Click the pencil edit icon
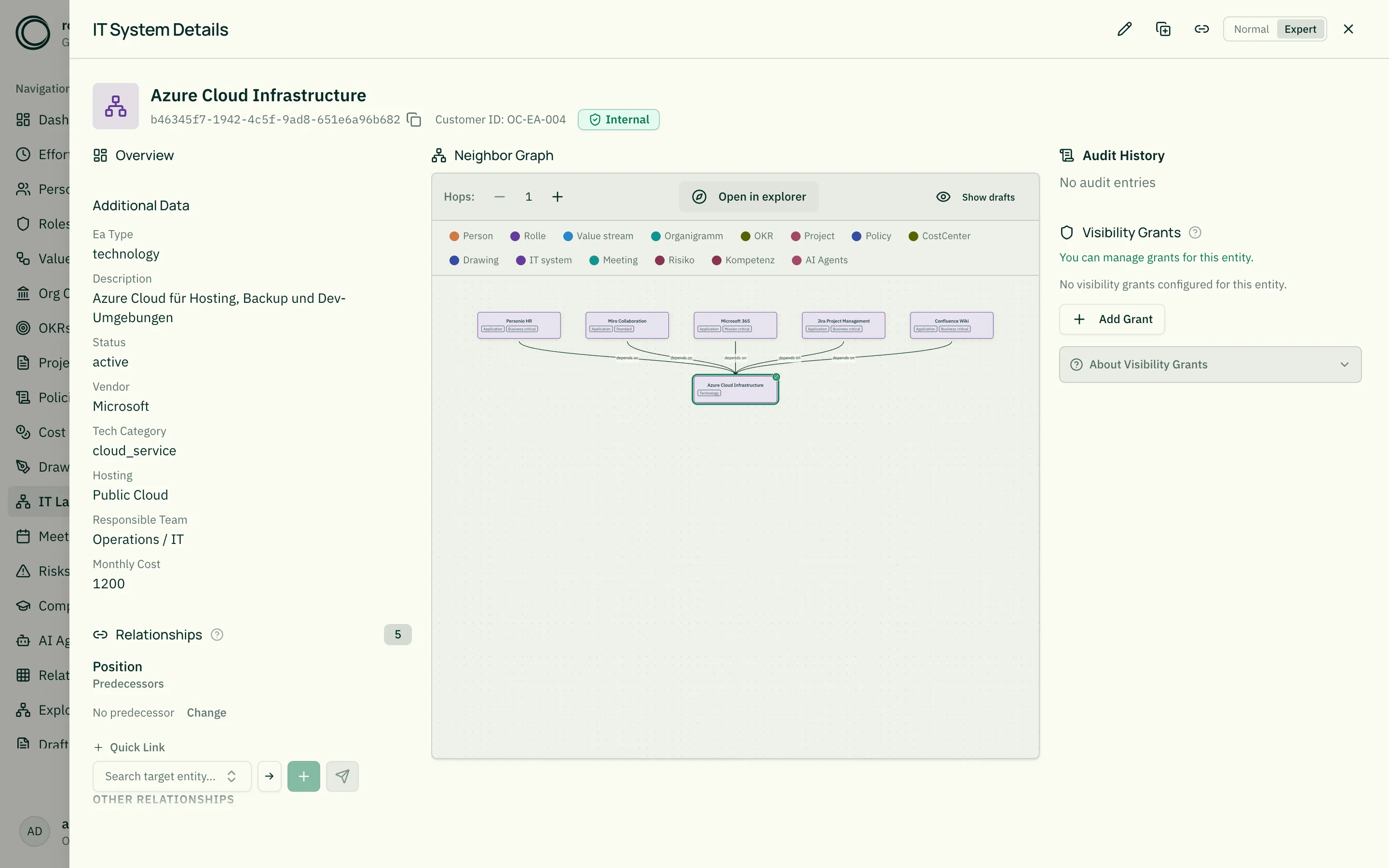This screenshot has height=868, width=1389. point(1124,29)
